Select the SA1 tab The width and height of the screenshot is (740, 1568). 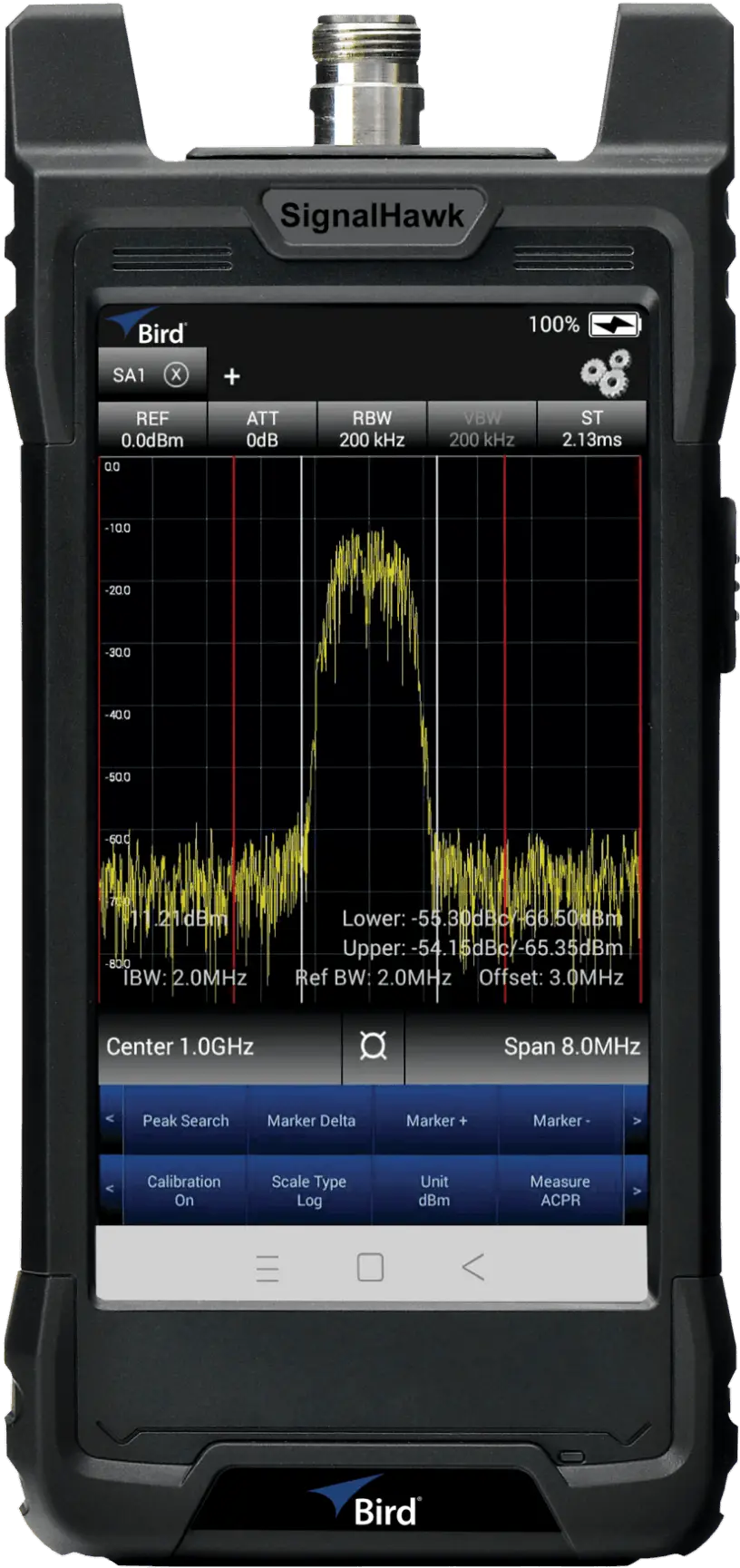(x=130, y=375)
